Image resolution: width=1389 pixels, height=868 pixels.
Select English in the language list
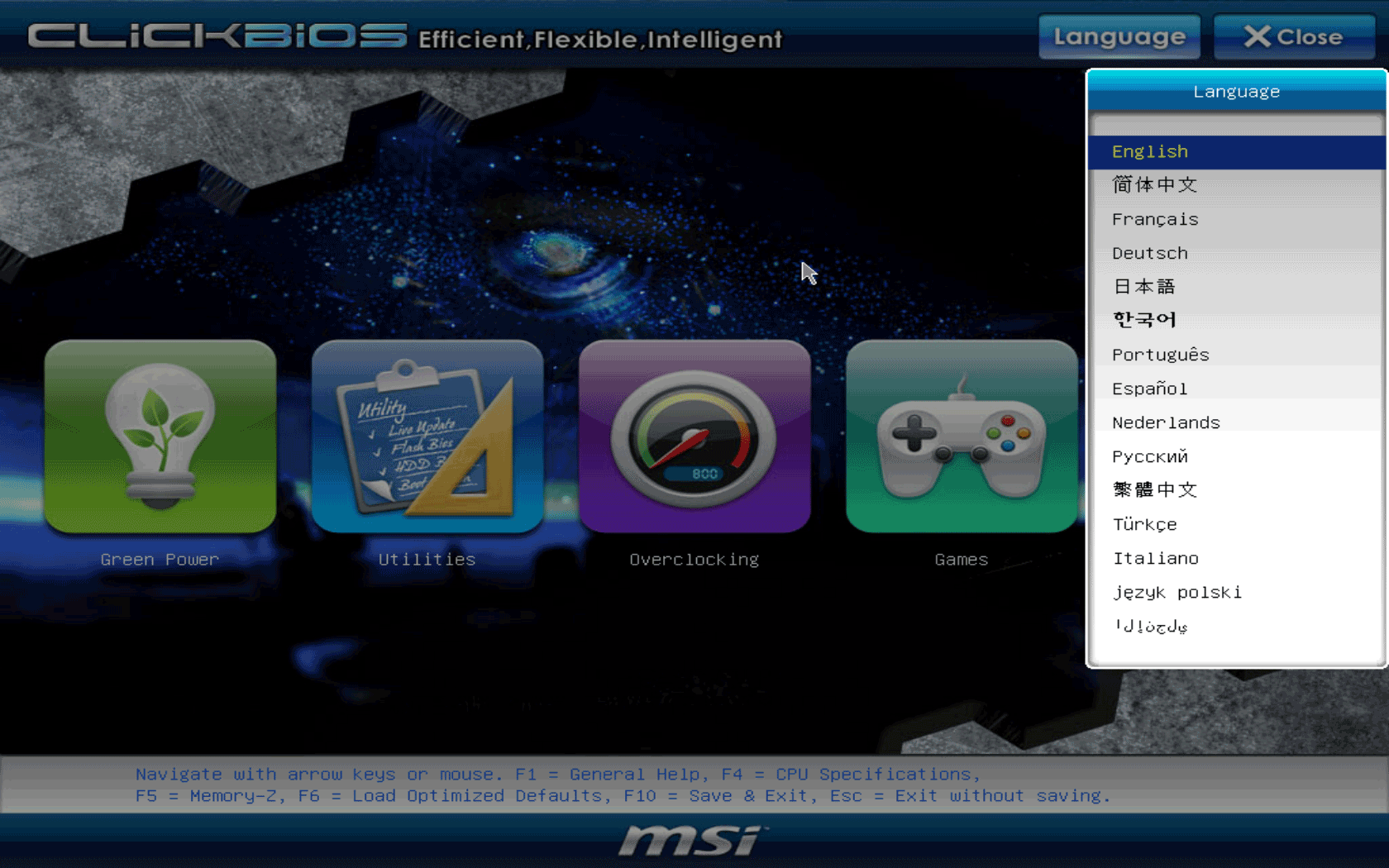[x=1237, y=151]
